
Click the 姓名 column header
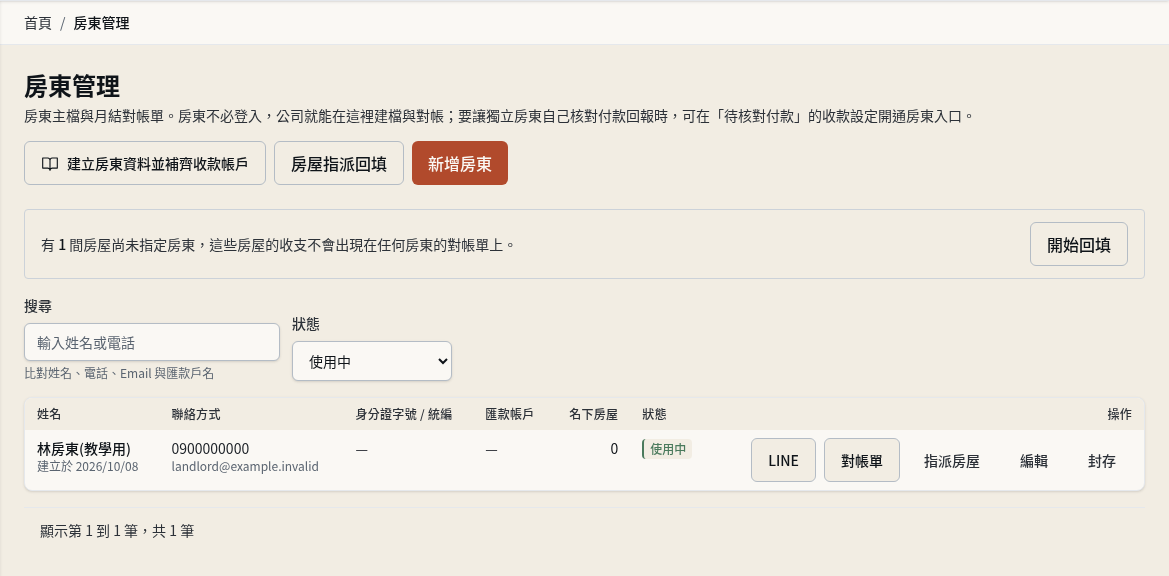tap(49, 414)
